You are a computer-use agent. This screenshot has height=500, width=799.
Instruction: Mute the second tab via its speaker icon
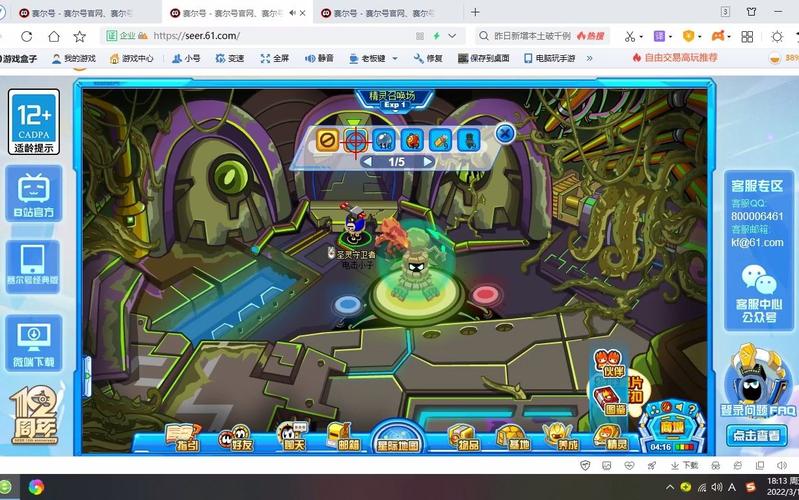292,13
